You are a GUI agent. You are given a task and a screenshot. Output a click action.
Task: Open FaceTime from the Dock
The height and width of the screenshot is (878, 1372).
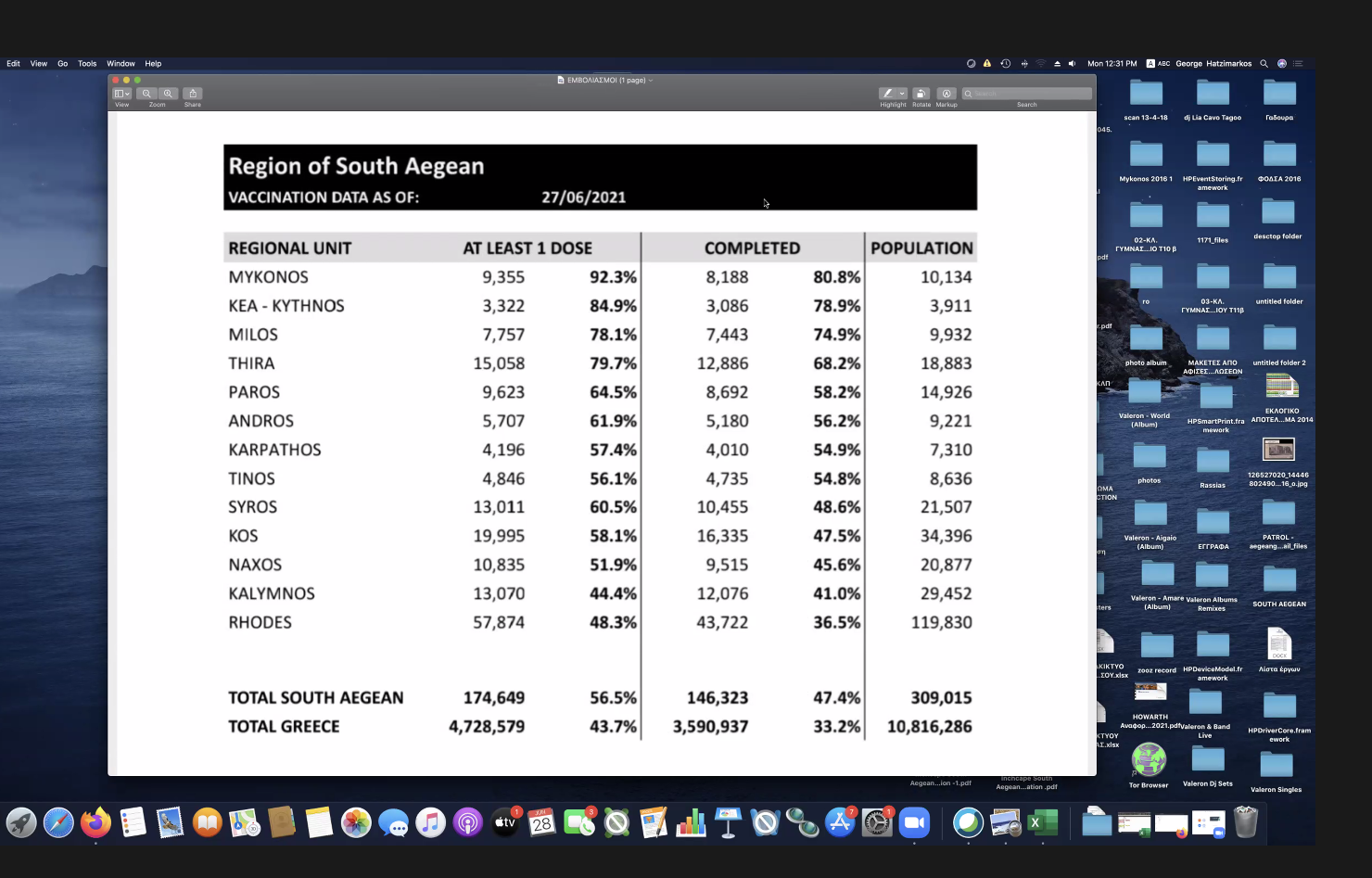point(579,822)
